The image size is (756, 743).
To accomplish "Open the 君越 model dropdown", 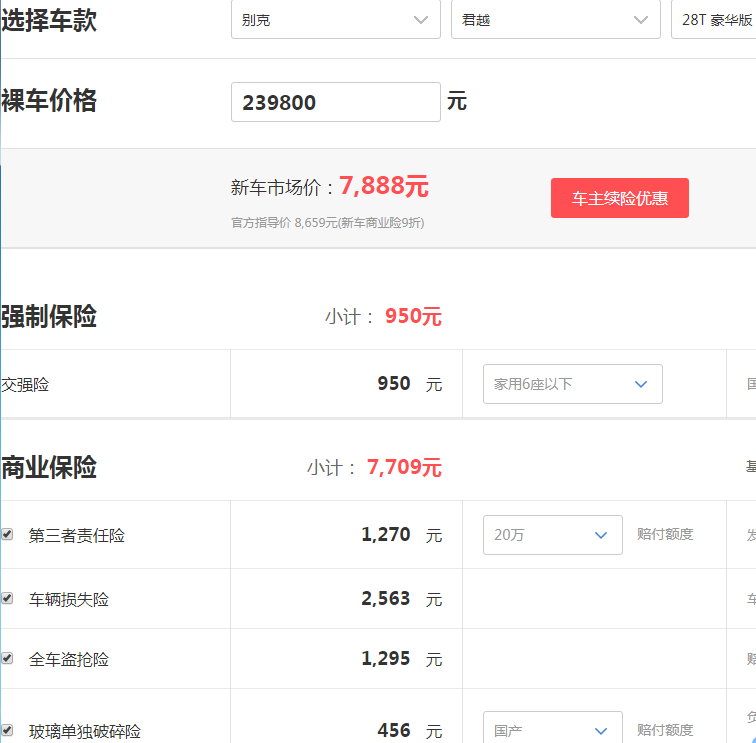I will 555,19.
